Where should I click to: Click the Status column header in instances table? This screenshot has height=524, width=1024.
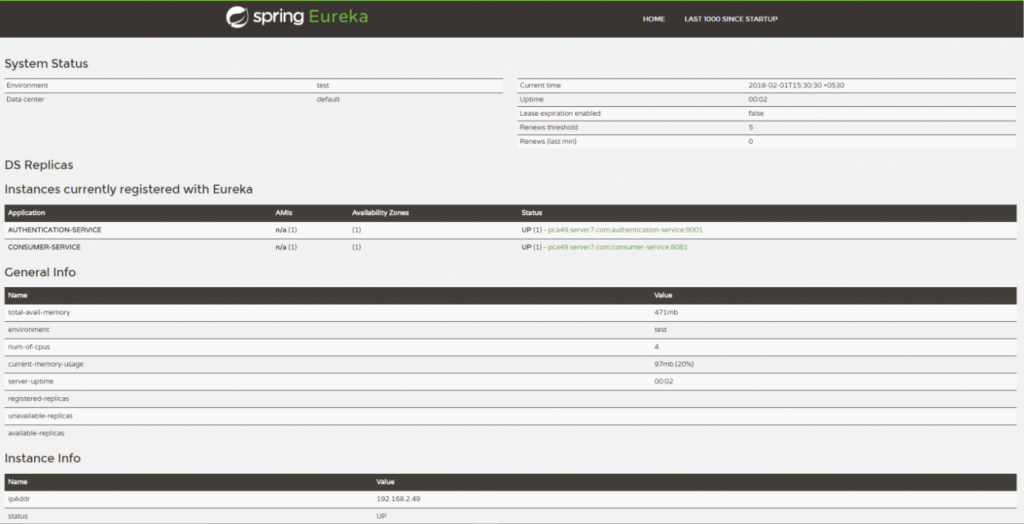[x=532, y=213]
